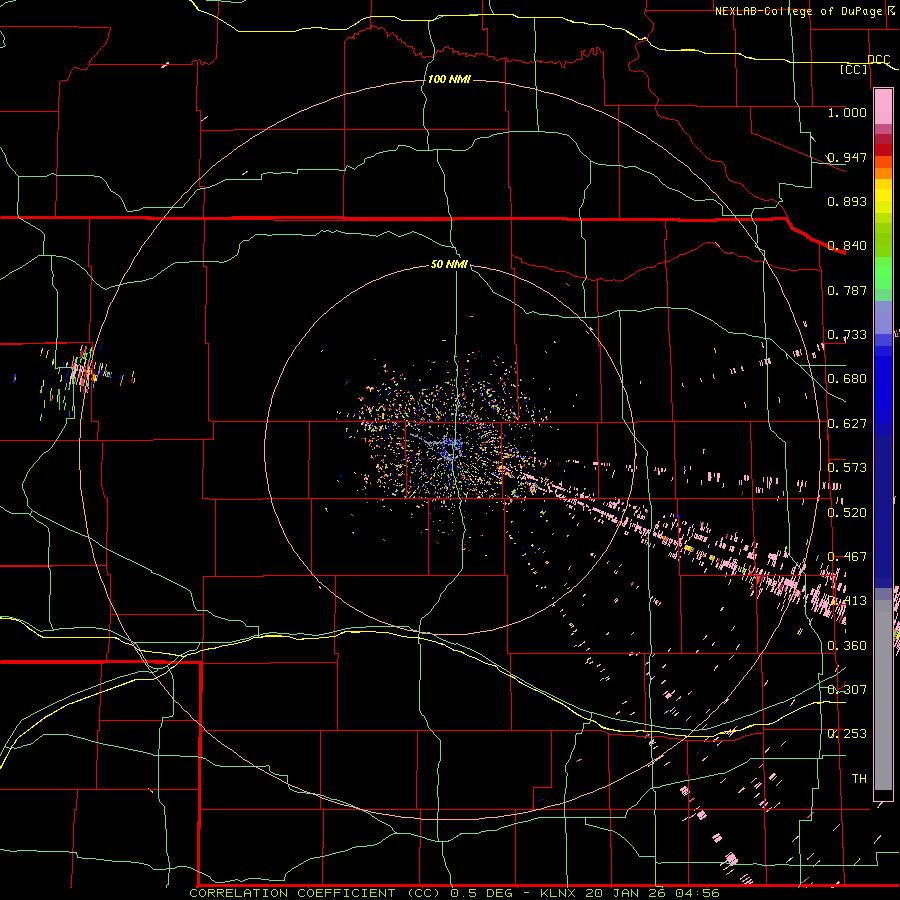The image size is (900, 900).
Task: Pick the light pink segment of color bar
Action: click(883, 107)
